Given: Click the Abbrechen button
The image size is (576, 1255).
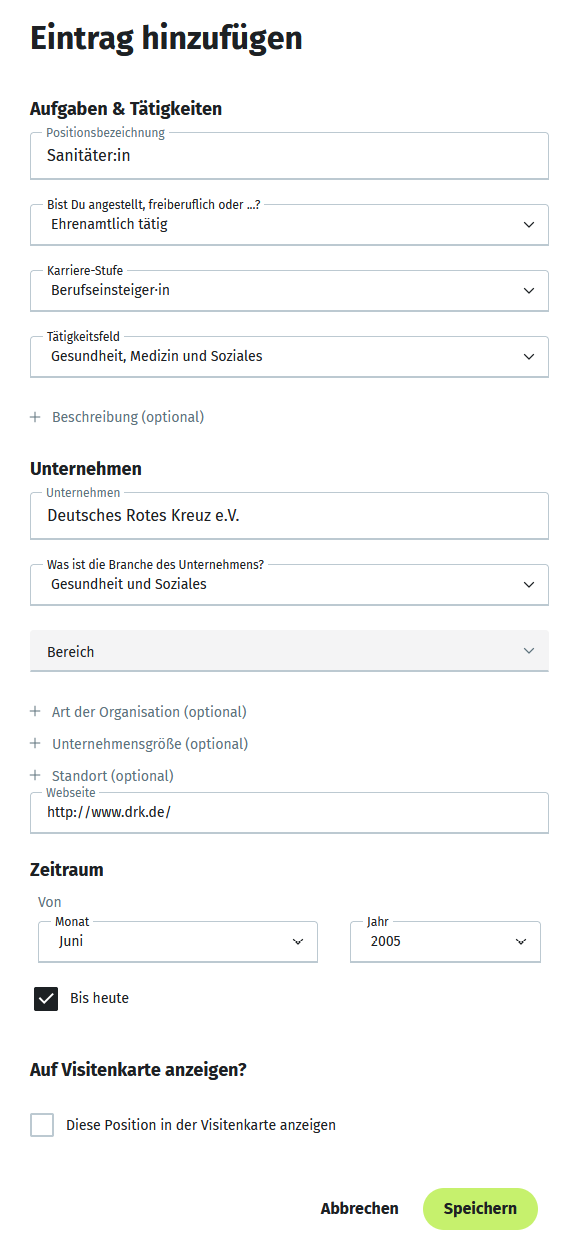Looking at the screenshot, I should (359, 1208).
